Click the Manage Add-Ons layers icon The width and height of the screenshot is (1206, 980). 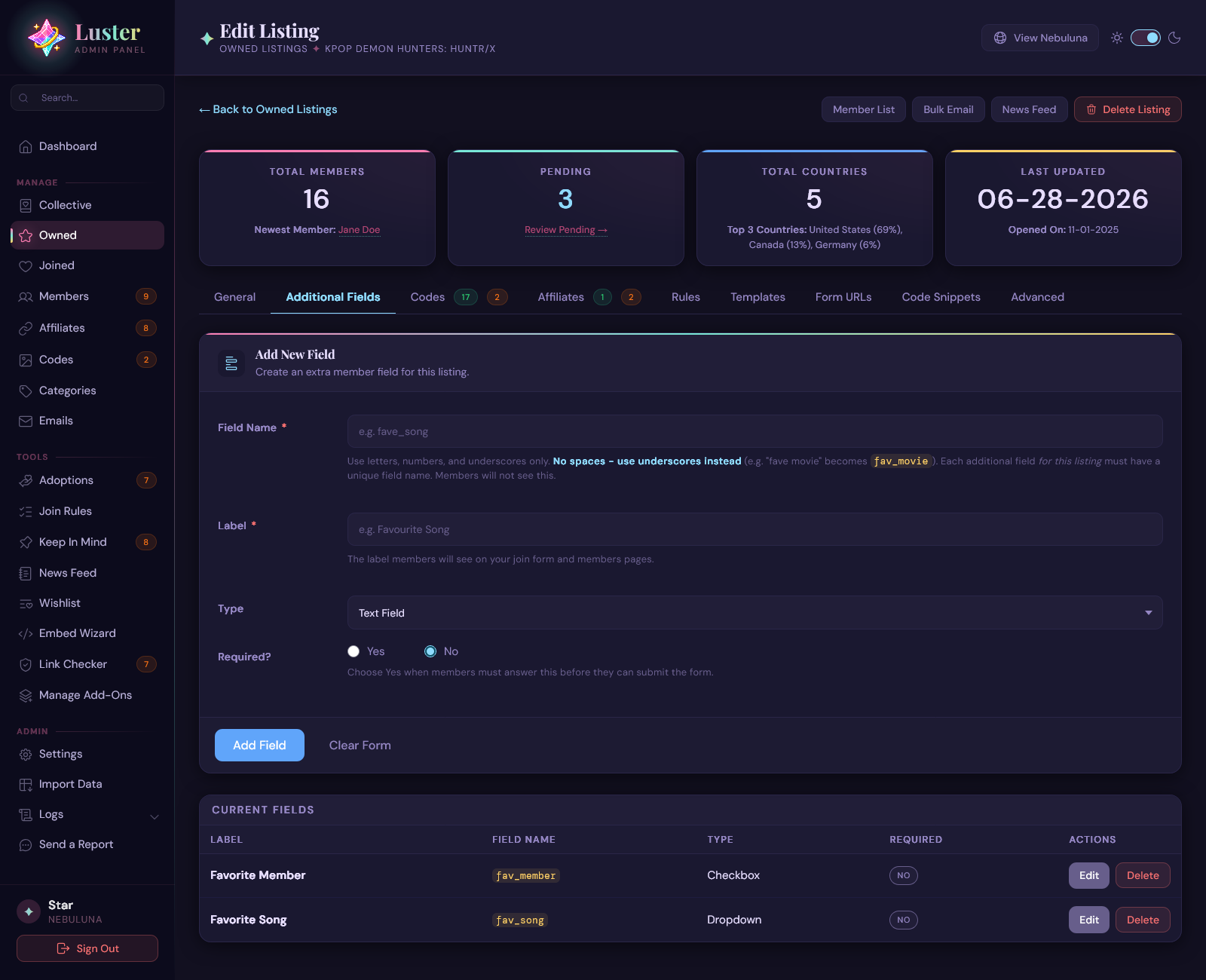tap(26, 695)
